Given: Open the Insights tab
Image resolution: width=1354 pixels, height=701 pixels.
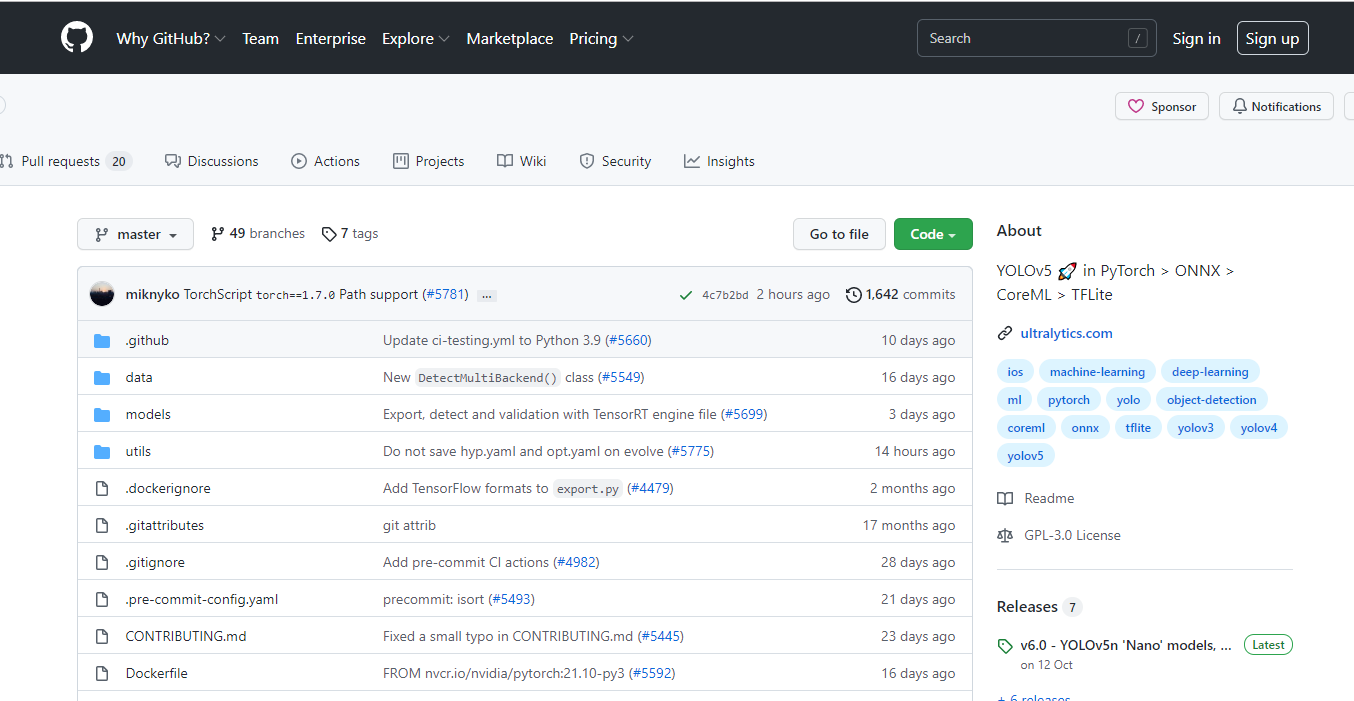Looking at the screenshot, I should pos(719,161).
